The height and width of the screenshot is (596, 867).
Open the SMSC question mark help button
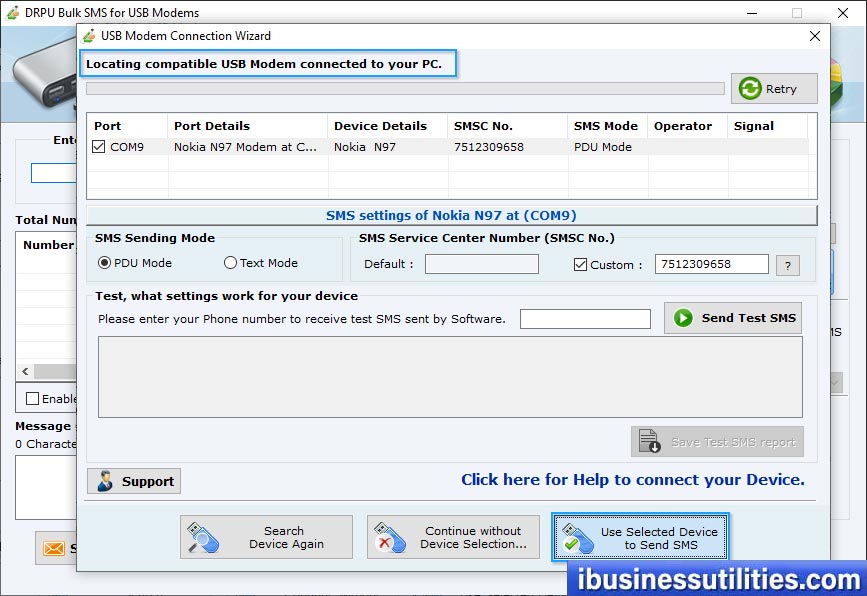pos(788,265)
